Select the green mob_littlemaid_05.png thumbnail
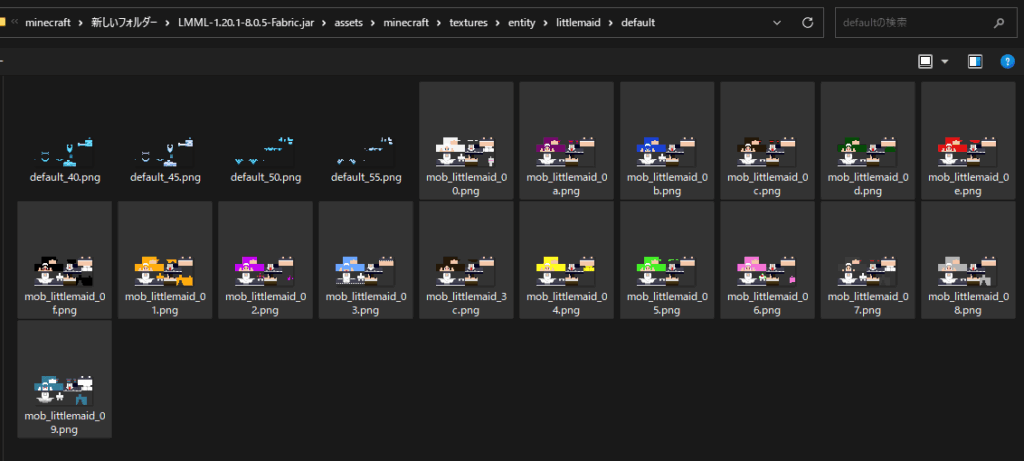This screenshot has height=461, width=1024. (x=667, y=266)
